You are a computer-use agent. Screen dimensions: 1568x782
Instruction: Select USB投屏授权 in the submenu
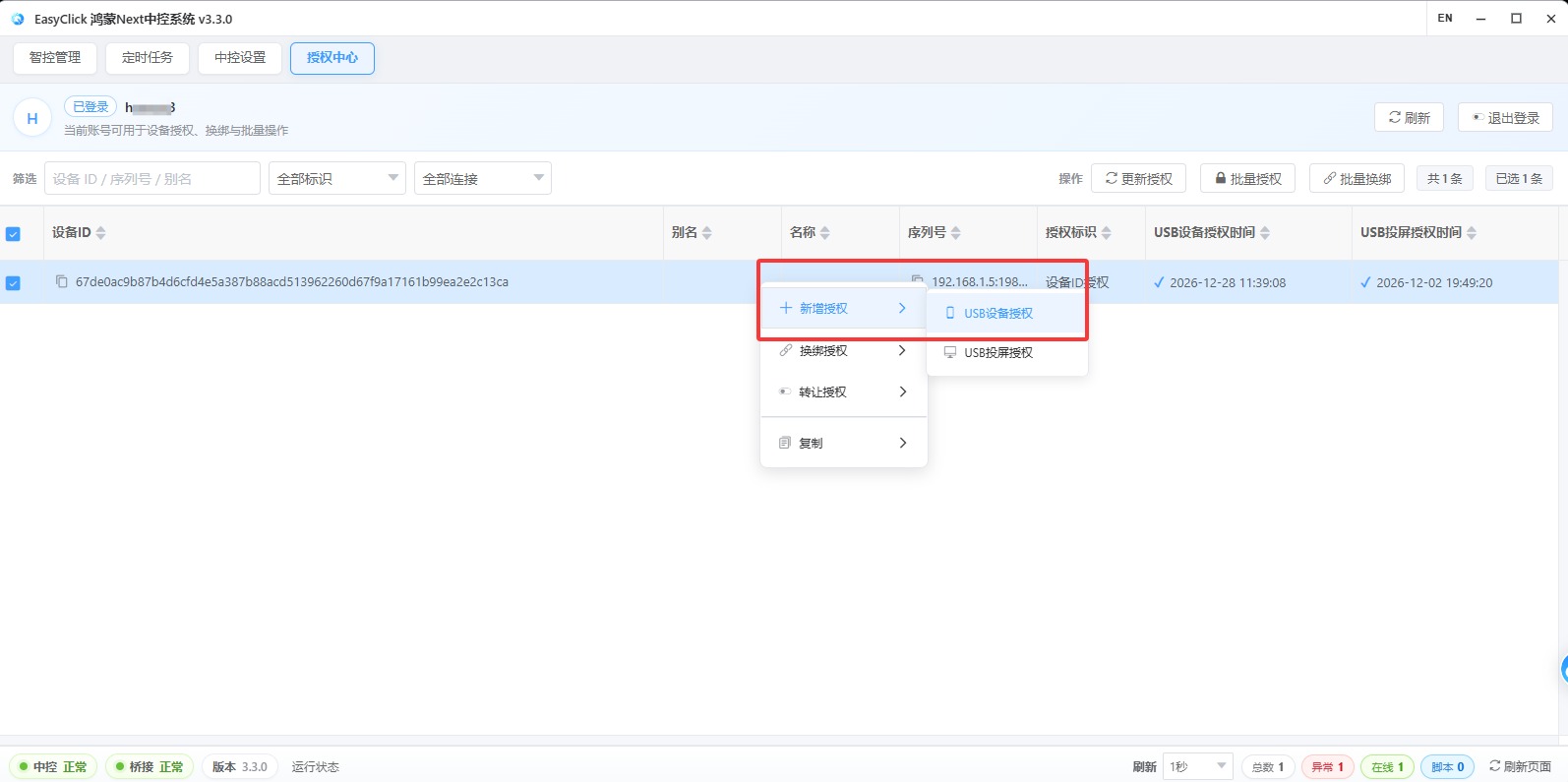(1006, 352)
